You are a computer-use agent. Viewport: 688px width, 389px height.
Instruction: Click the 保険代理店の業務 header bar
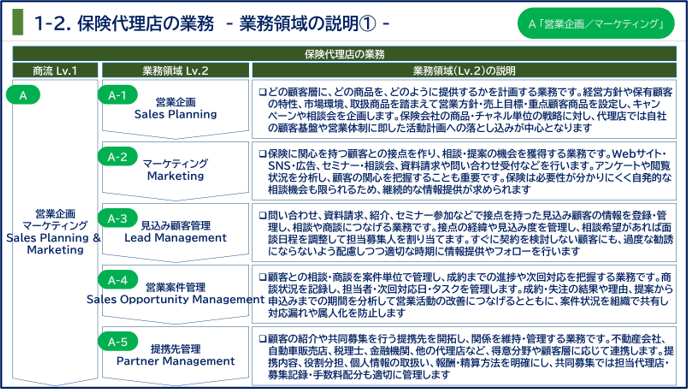[344, 54]
